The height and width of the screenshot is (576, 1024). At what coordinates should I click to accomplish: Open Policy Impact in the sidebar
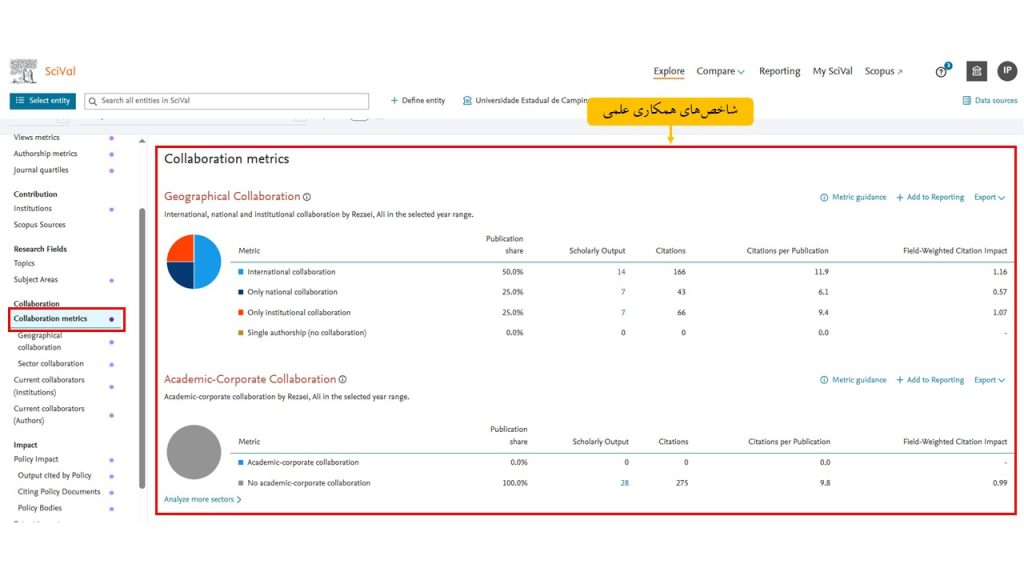[36, 459]
